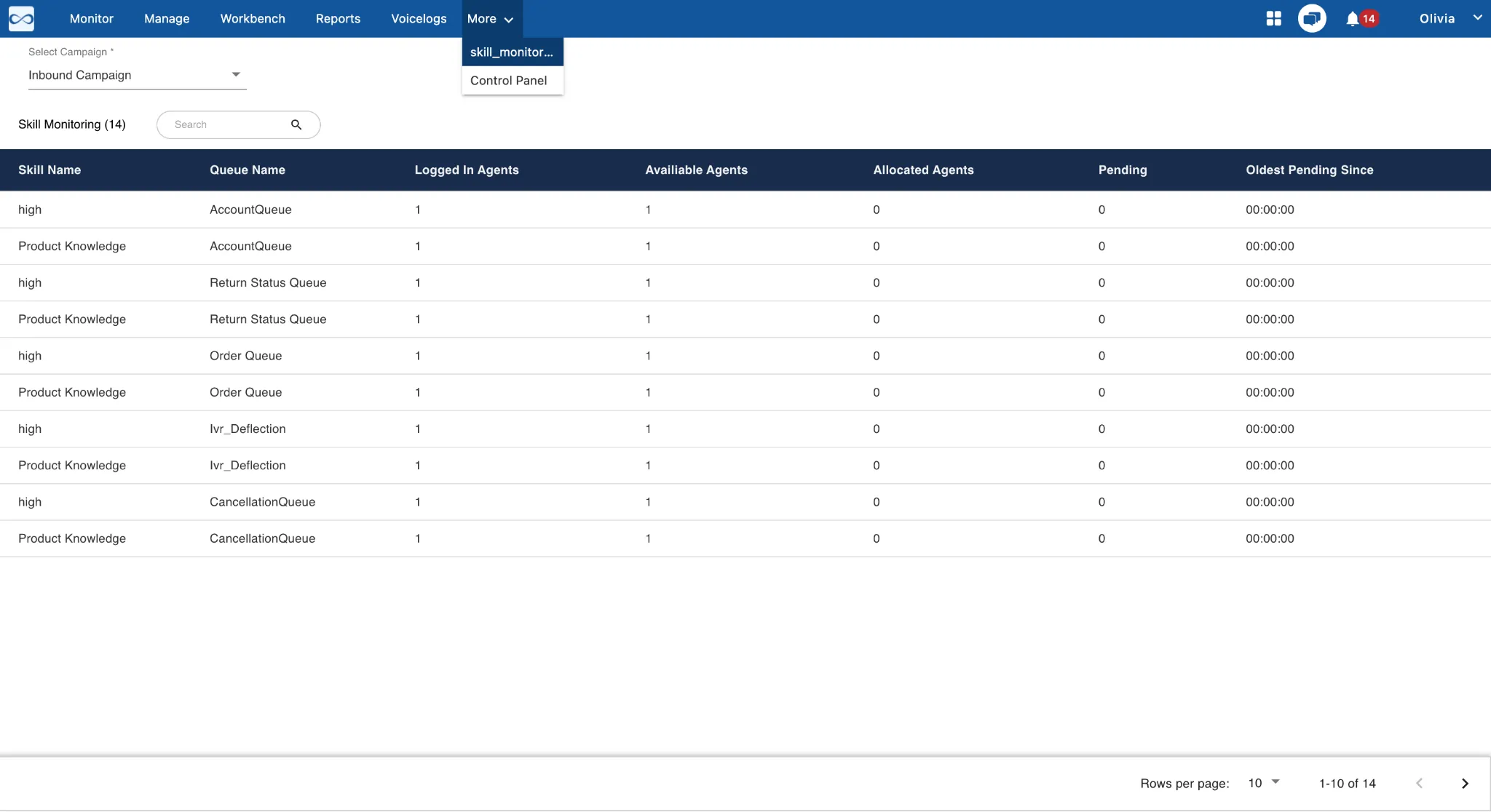The width and height of the screenshot is (1491, 812).
Task: Switch to the Workbench tab
Action: [x=253, y=19]
